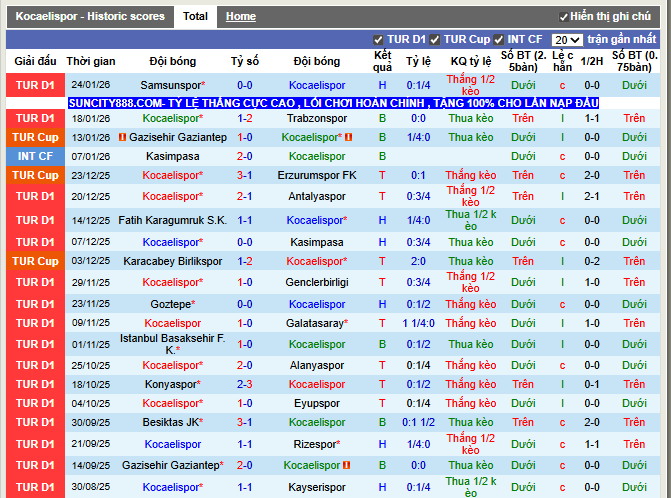Screen dimensions: 671x498
Task: Click TUR D1 badge for Samsunspor match
Action: pyautogui.click(x=35, y=86)
